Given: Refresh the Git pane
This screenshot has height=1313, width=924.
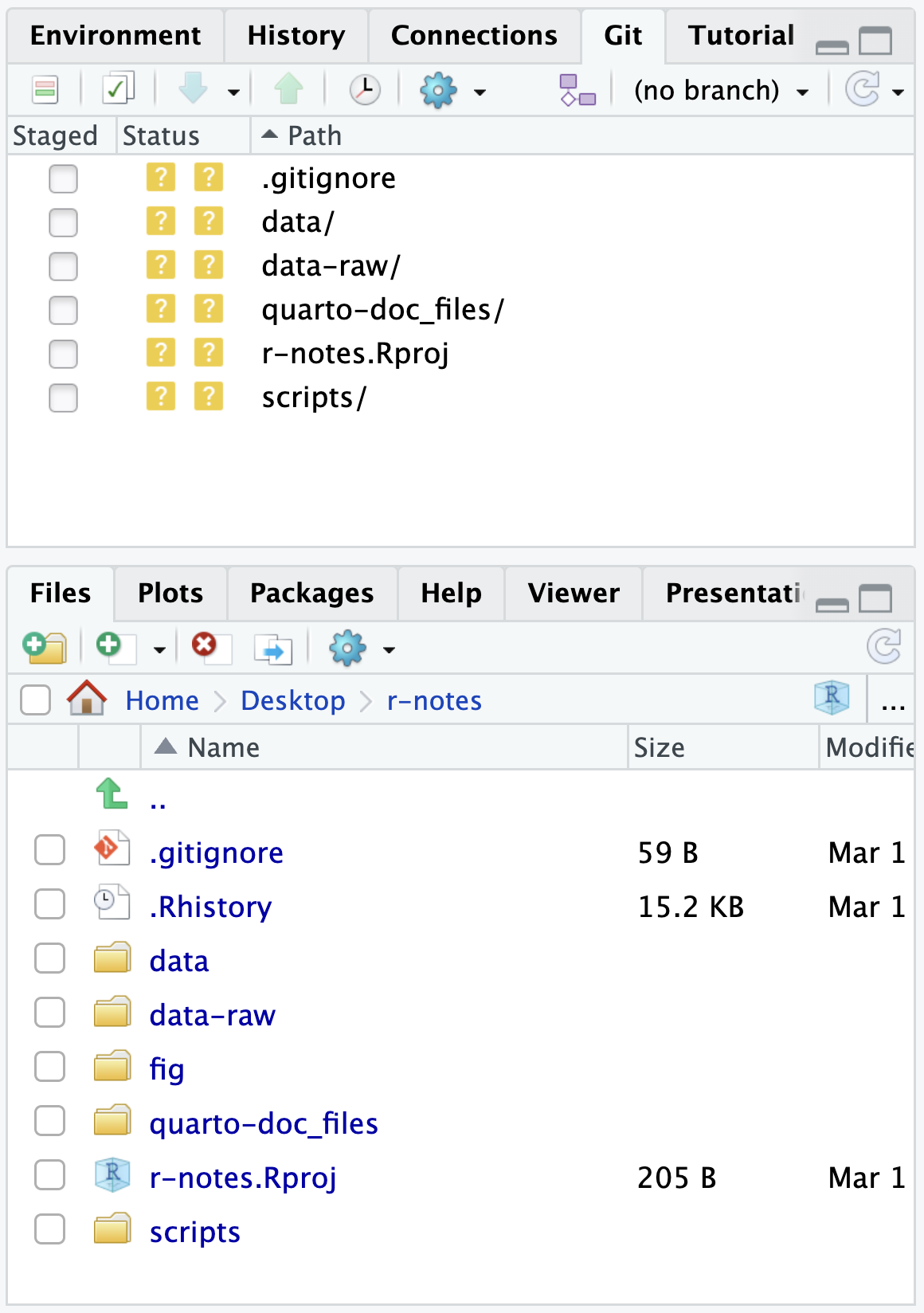Looking at the screenshot, I should (x=863, y=88).
